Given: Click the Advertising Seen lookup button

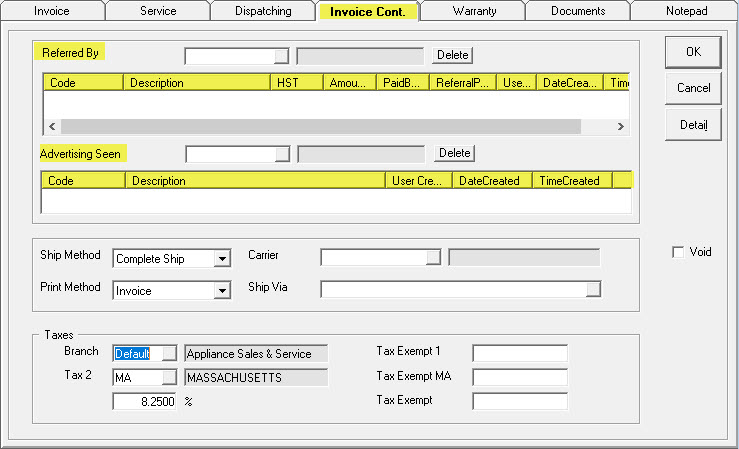Looking at the screenshot, I should tap(282, 154).
